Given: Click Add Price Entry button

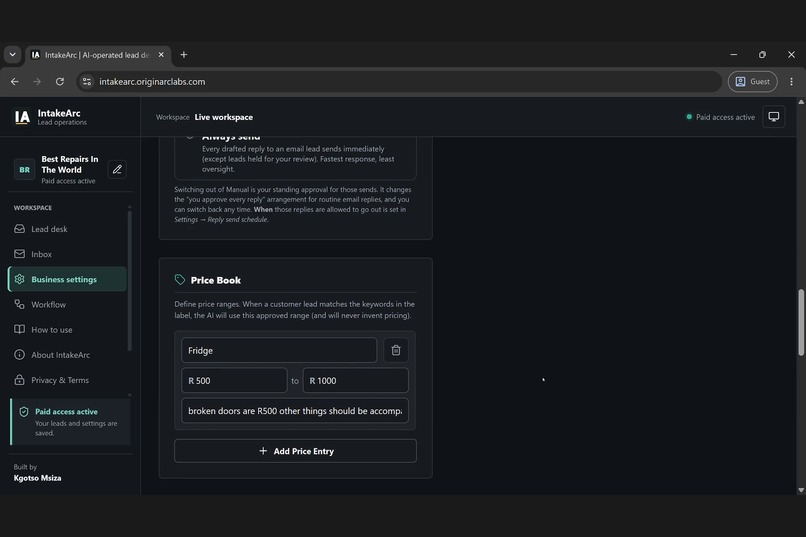Looking at the screenshot, I should coord(296,451).
